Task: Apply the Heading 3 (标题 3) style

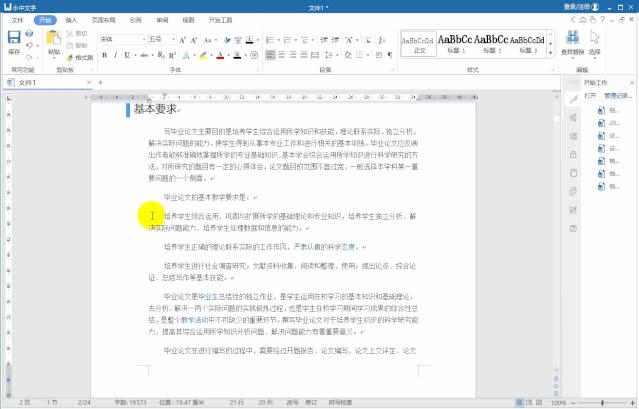Action: pyautogui.click(x=527, y=44)
